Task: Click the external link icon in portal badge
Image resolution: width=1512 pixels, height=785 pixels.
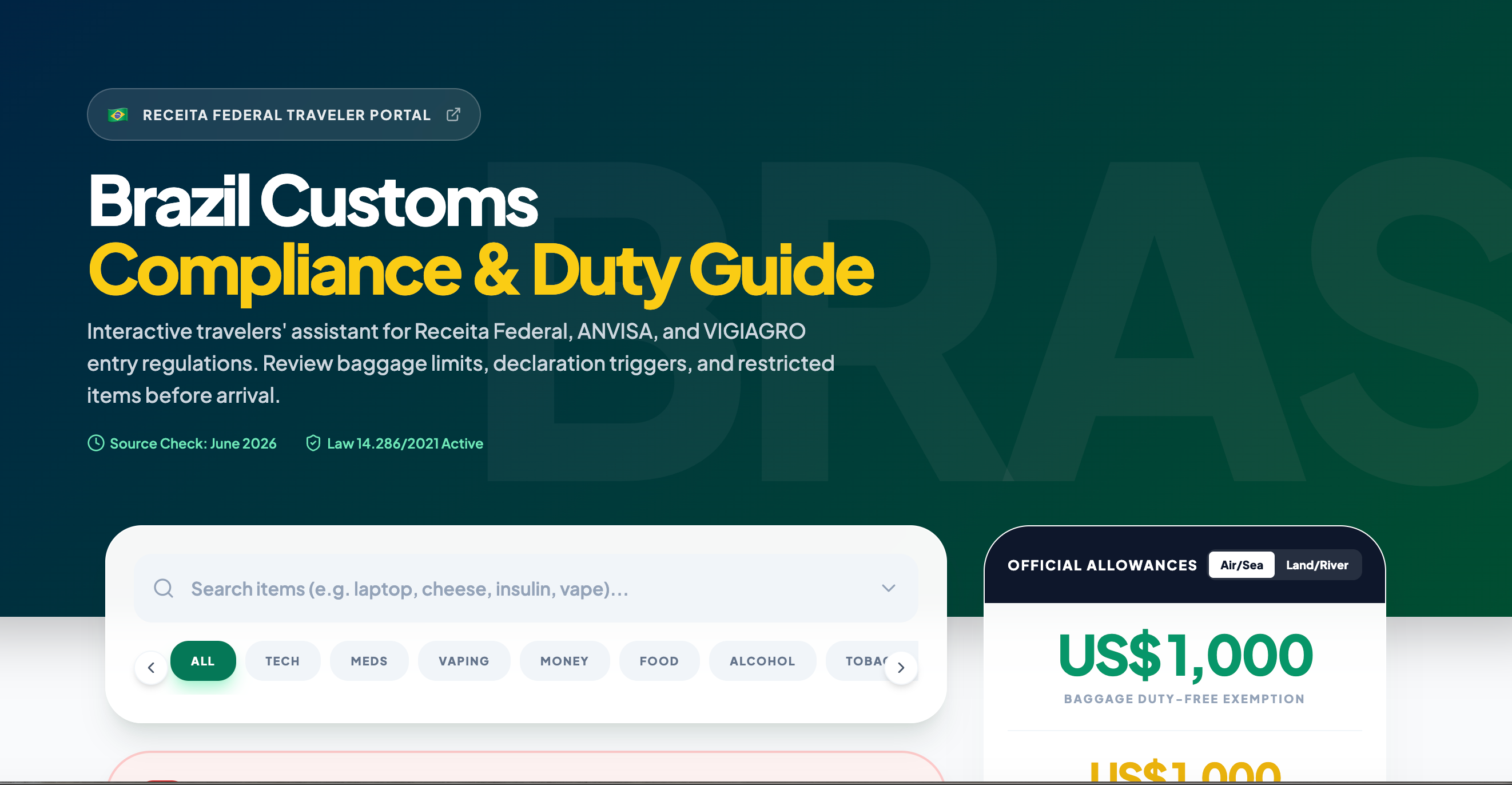Action: [453, 114]
